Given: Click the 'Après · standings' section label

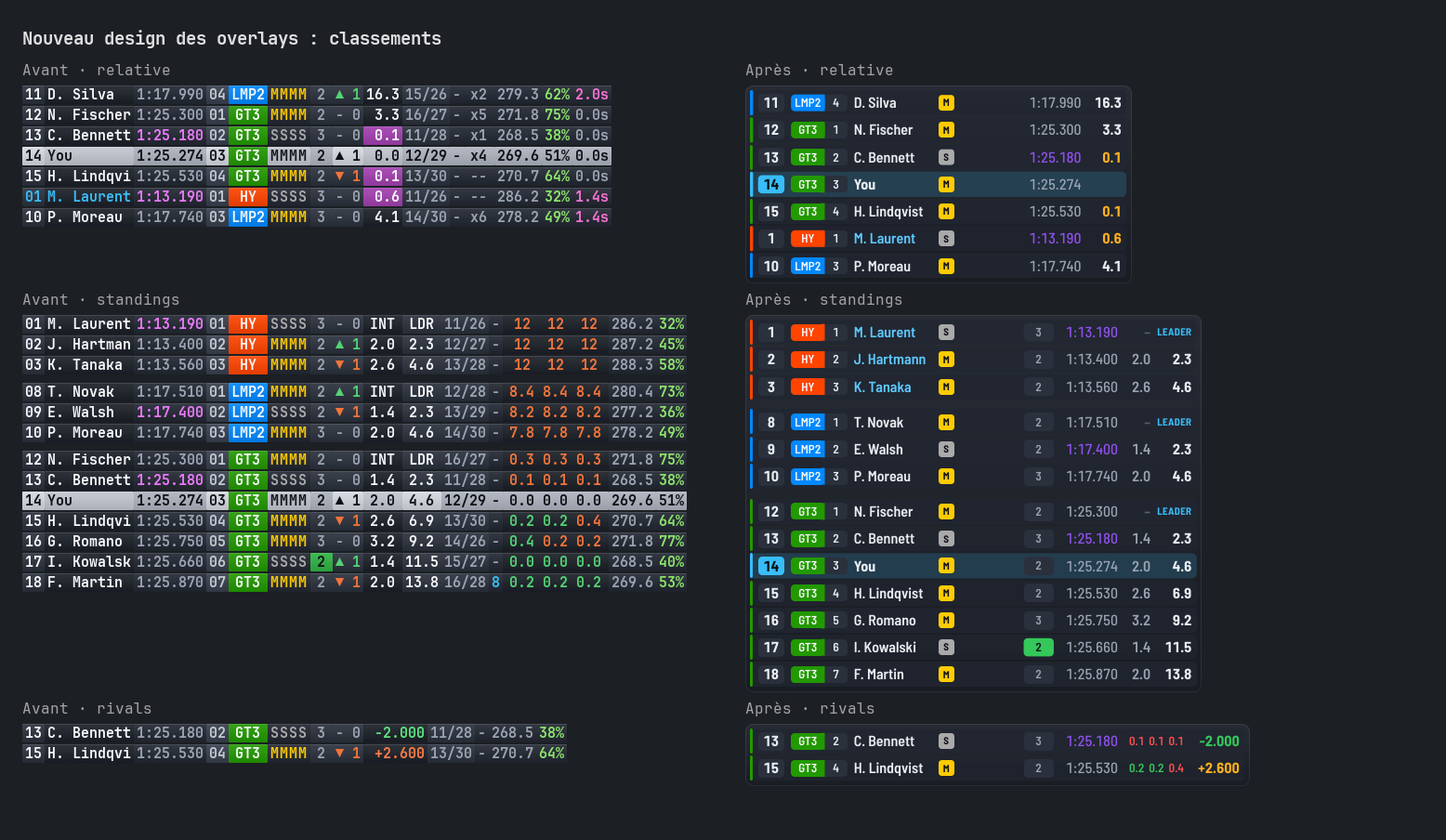Looking at the screenshot, I should [x=823, y=299].
